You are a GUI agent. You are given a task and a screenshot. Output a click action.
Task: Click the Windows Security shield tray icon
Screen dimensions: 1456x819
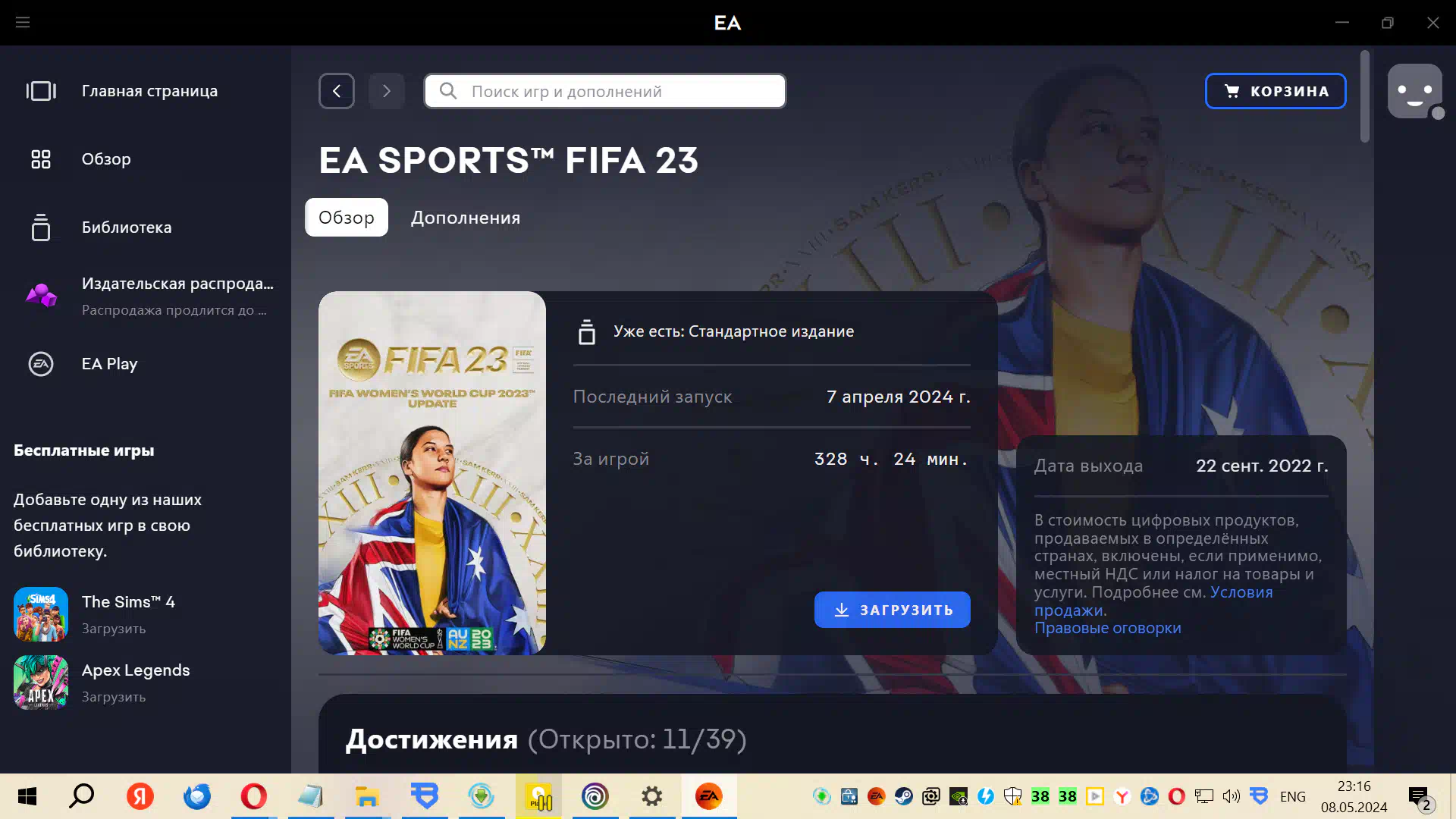coord(1013,796)
